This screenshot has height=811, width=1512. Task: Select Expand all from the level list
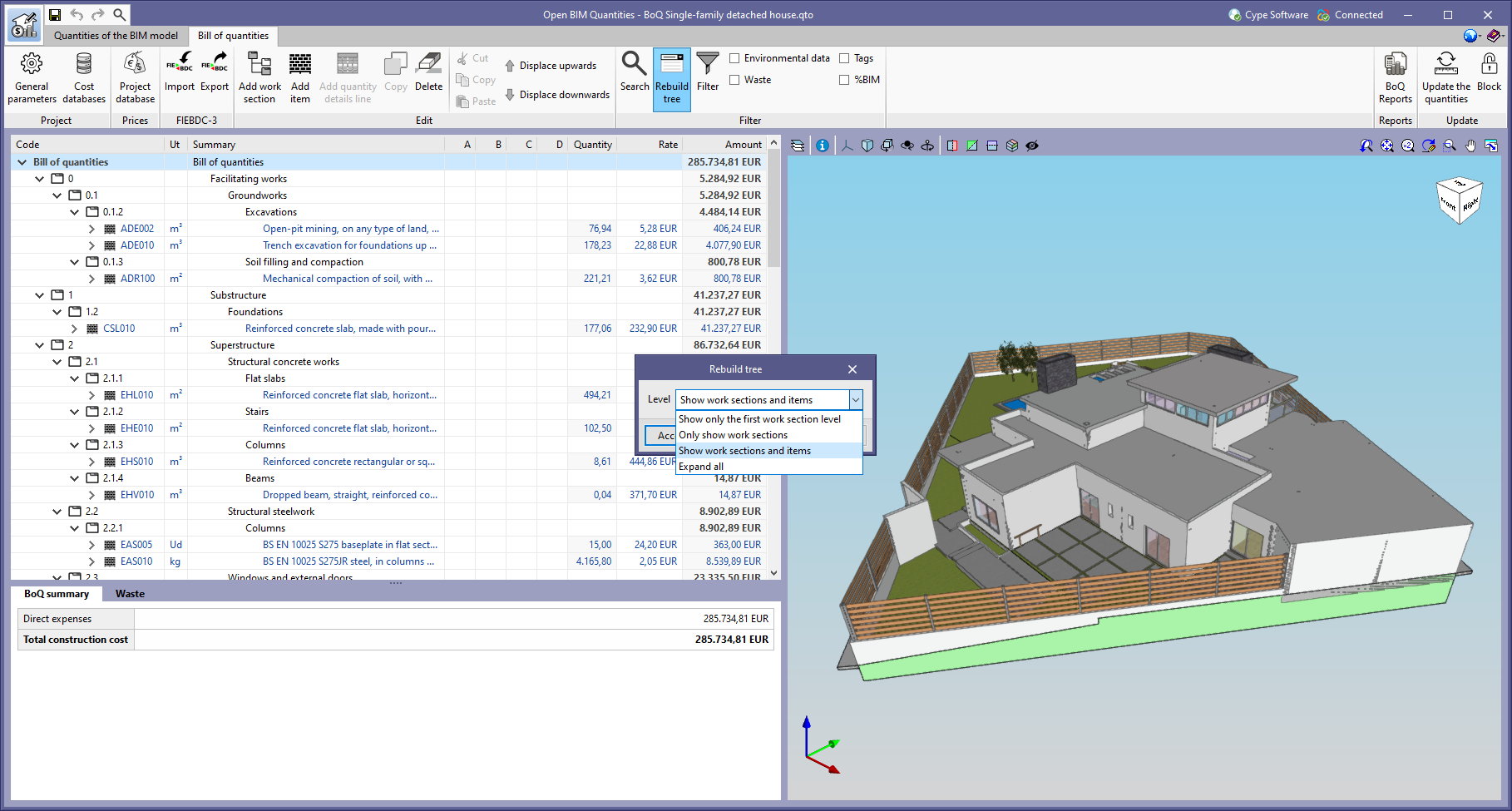(701, 466)
